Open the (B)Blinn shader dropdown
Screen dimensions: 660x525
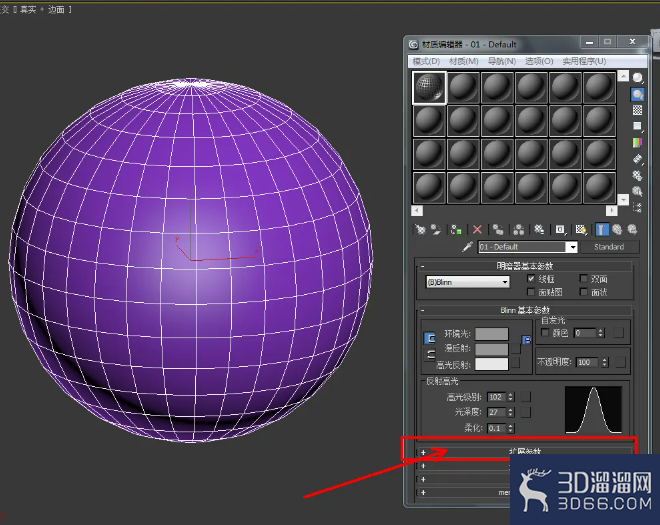click(x=468, y=282)
